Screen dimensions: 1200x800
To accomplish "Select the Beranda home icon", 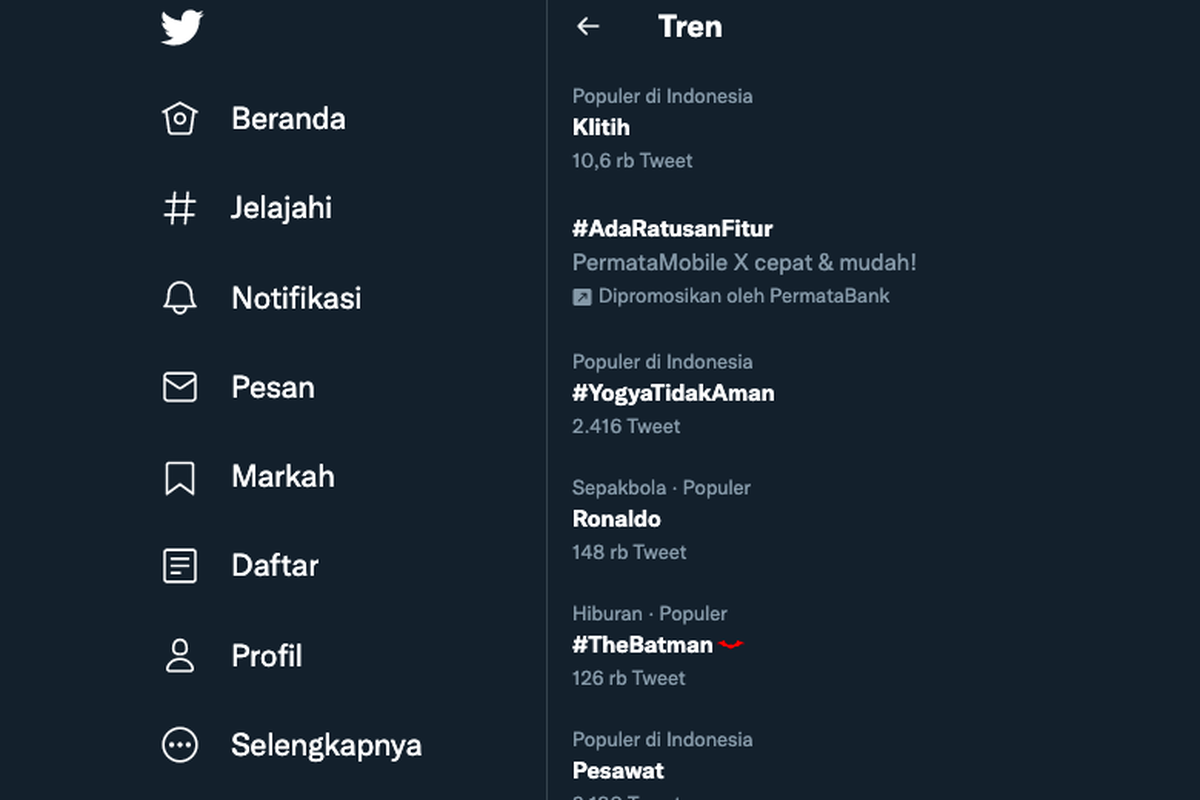I will 180,118.
